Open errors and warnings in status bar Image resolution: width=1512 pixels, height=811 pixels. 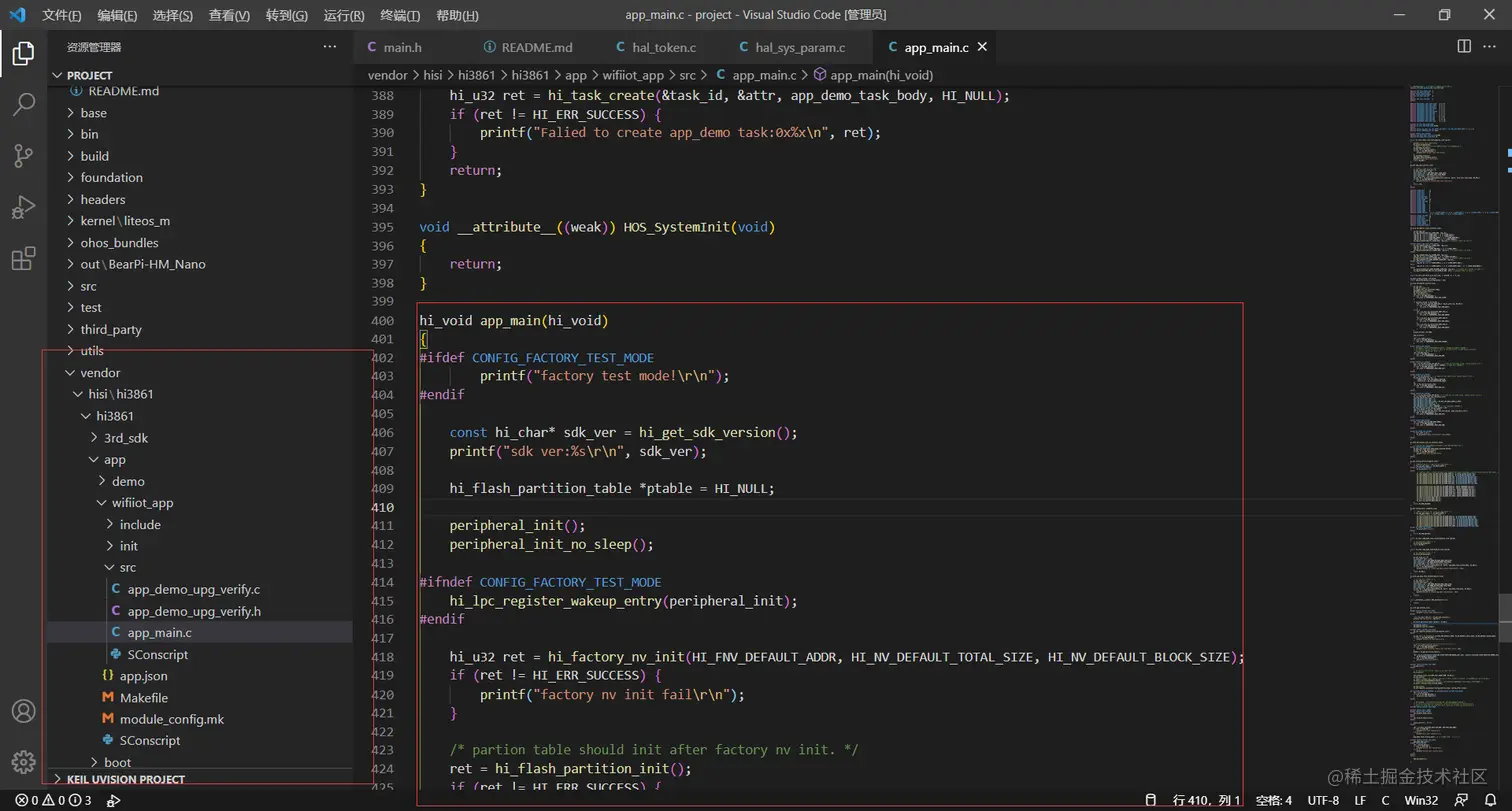(x=53, y=800)
